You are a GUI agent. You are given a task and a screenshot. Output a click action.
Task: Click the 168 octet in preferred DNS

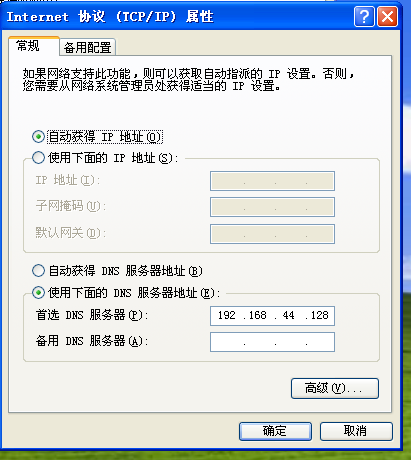(x=257, y=315)
